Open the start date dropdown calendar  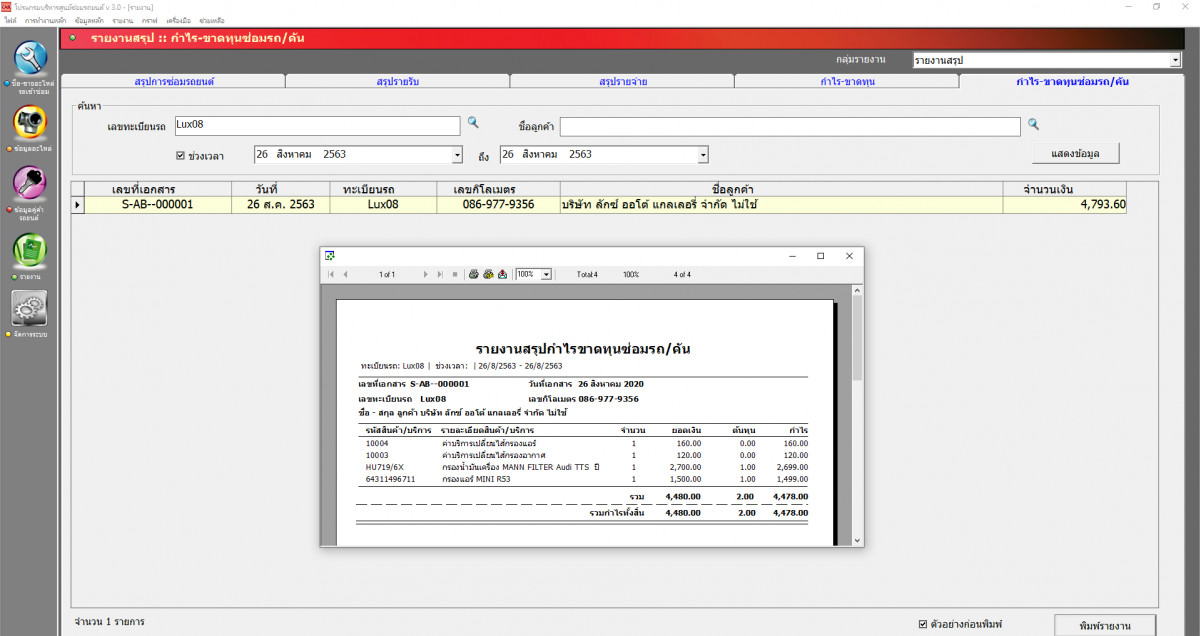(458, 155)
